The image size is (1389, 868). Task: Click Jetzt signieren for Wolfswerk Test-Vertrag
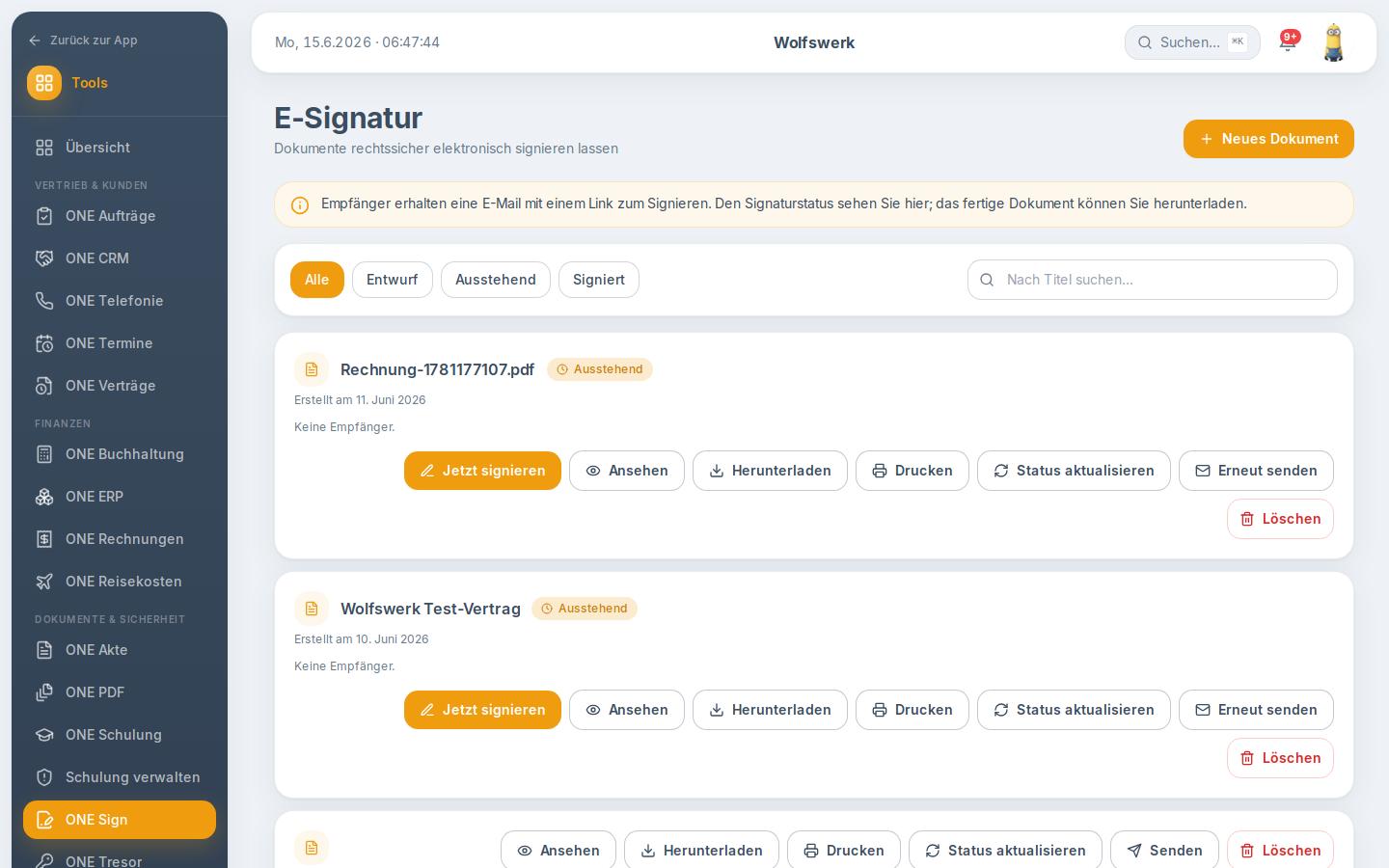coord(482,710)
